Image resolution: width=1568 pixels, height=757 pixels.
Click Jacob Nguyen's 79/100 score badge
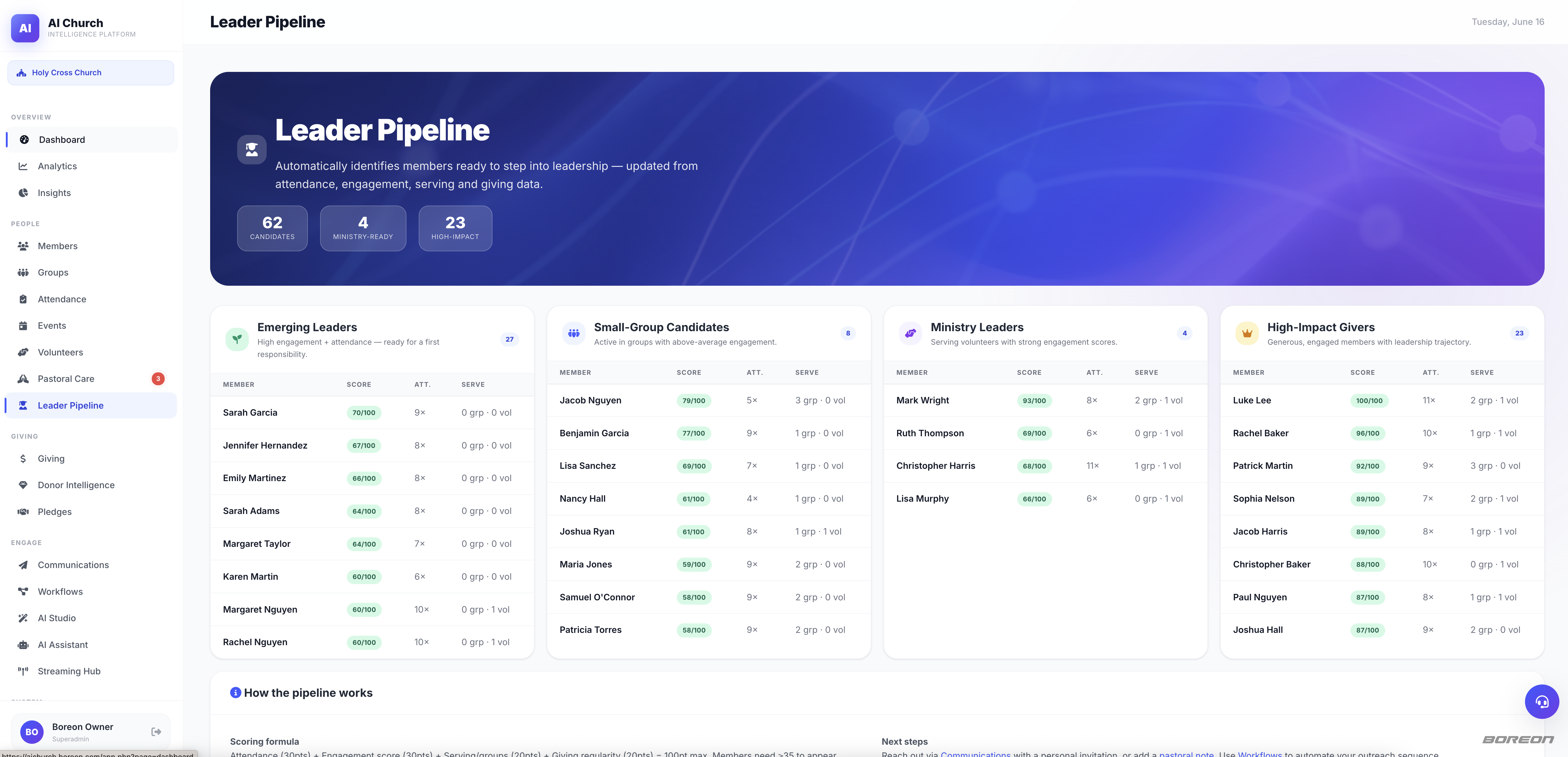click(694, 400)
